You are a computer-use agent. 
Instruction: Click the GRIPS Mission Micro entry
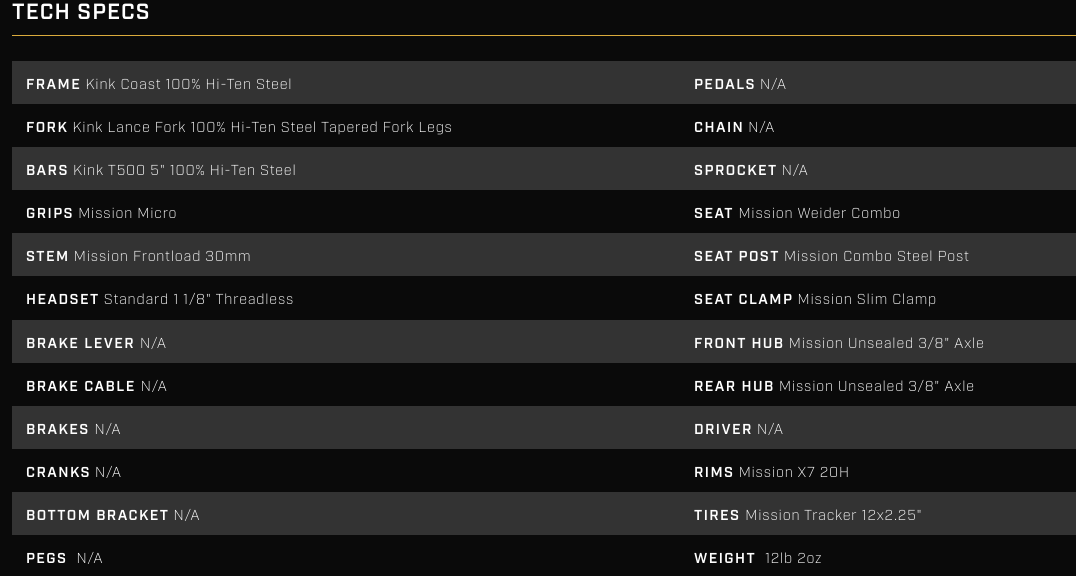click(101, 213)
